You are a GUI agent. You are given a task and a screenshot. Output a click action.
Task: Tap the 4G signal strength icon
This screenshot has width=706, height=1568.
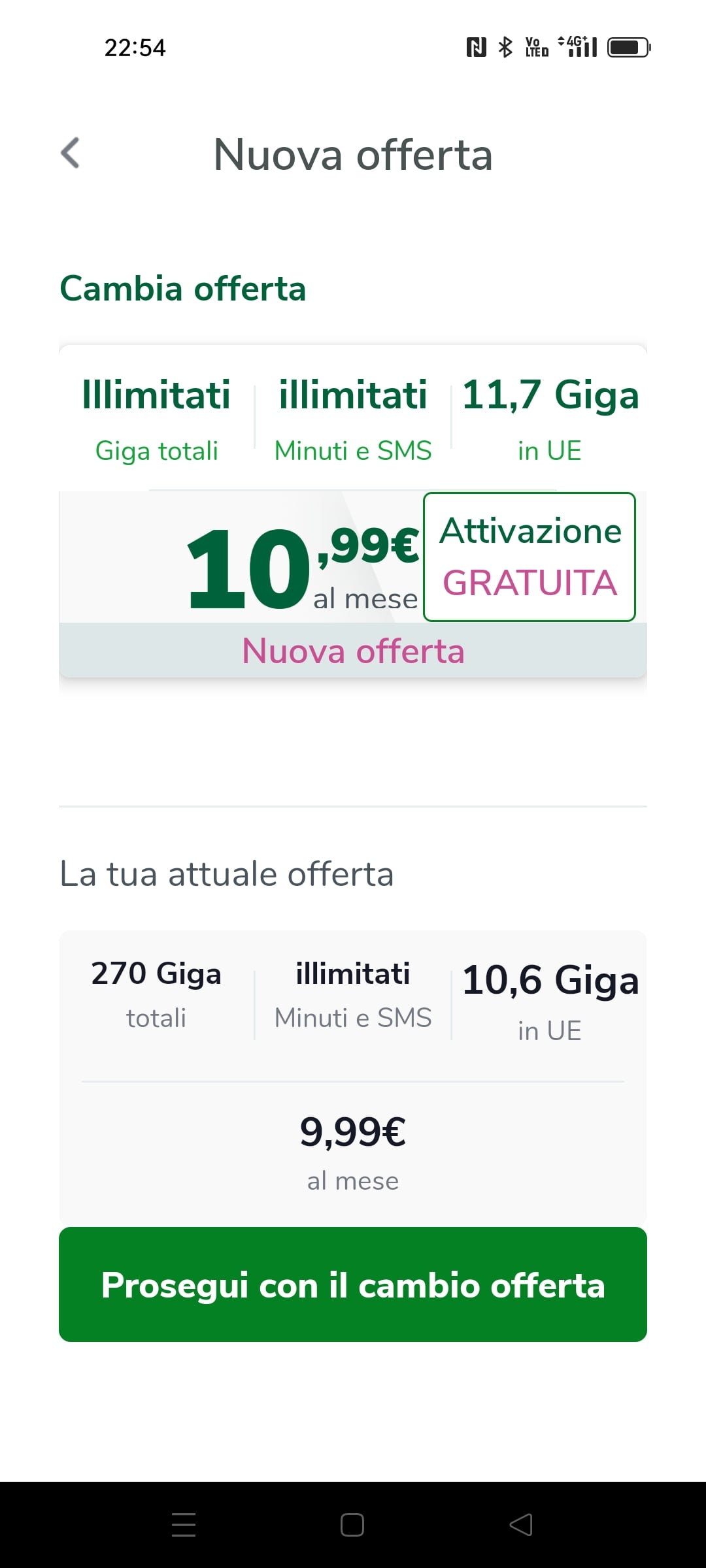pyautogui.click(x=578, y=46)
